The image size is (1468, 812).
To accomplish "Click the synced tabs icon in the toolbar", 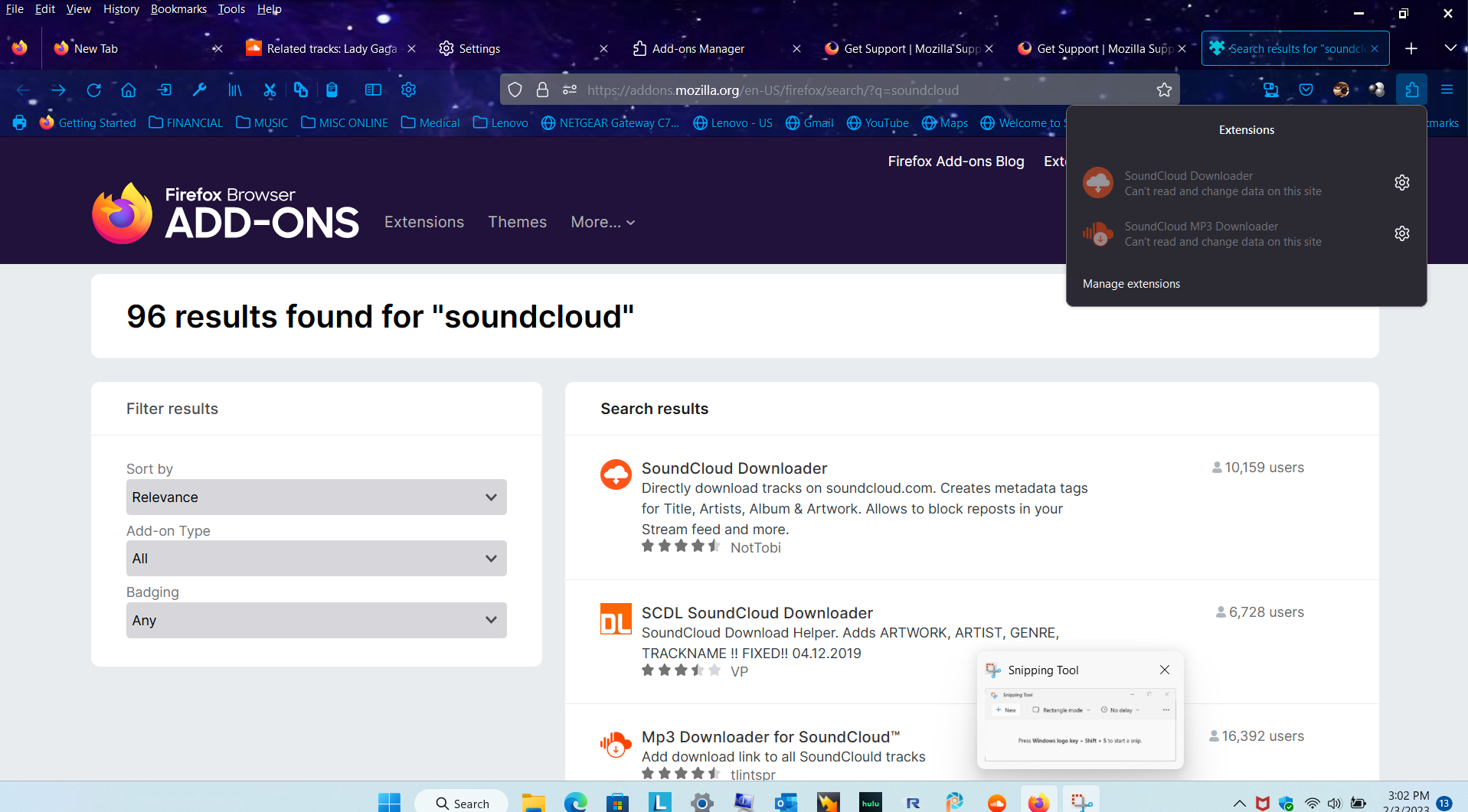I will tap(1271, 90).
